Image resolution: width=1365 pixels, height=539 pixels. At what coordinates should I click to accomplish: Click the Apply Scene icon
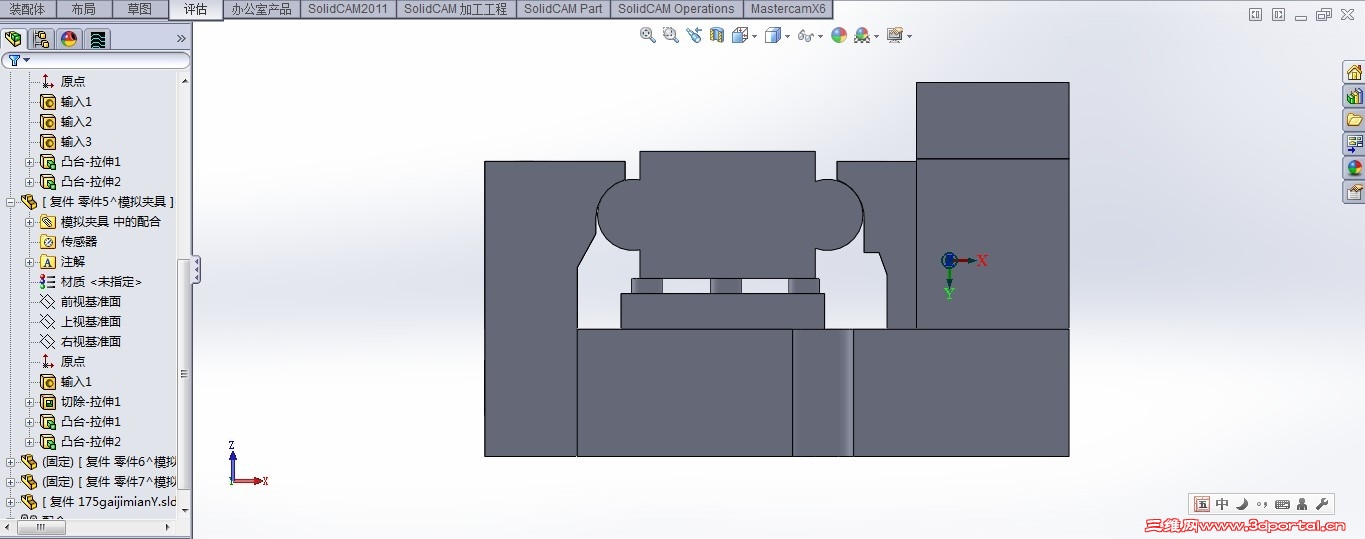tap(861, 35)
